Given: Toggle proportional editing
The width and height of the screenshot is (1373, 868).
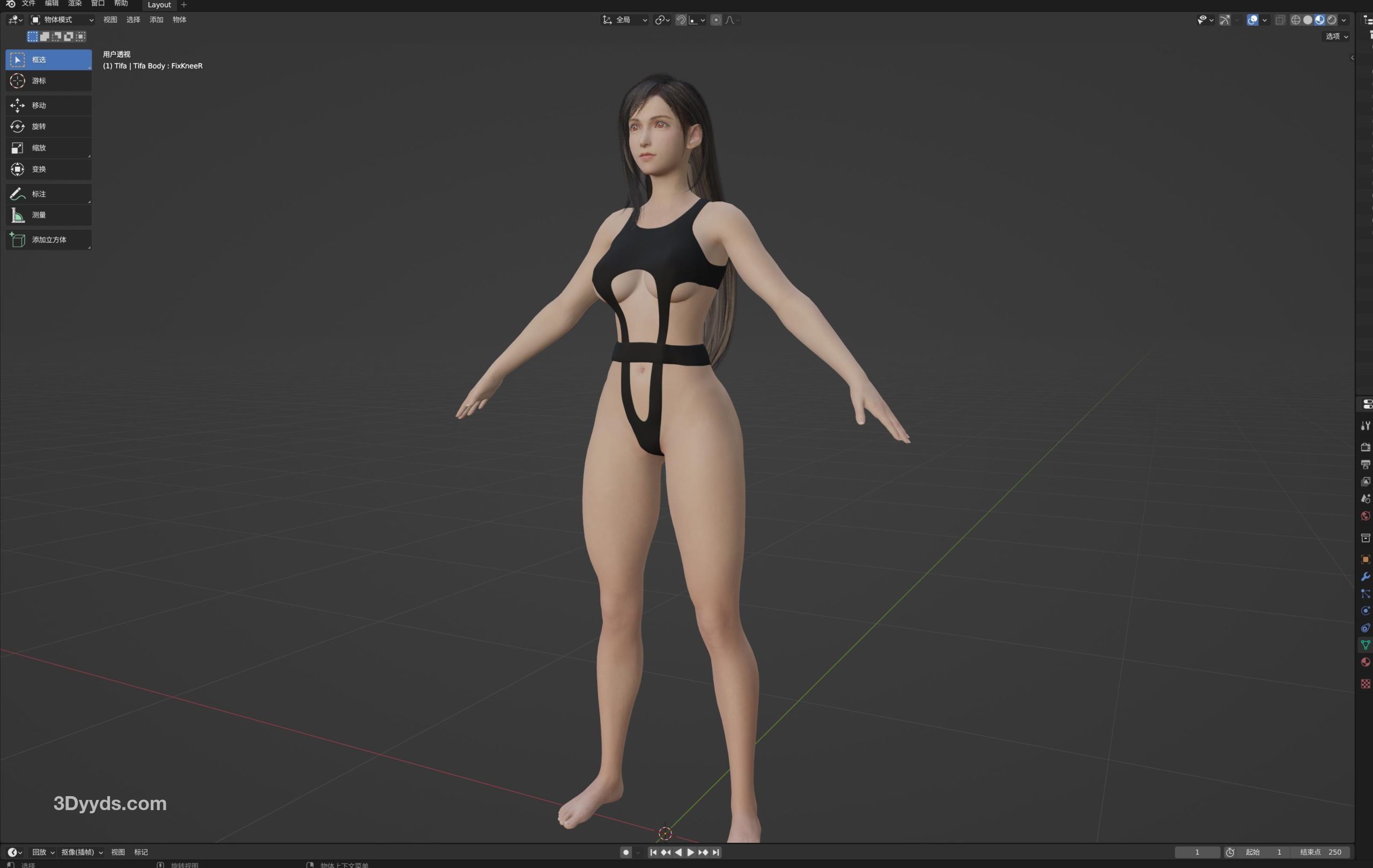Looking at the screenshot, I should pyautogui.click(x=716, y=20).
